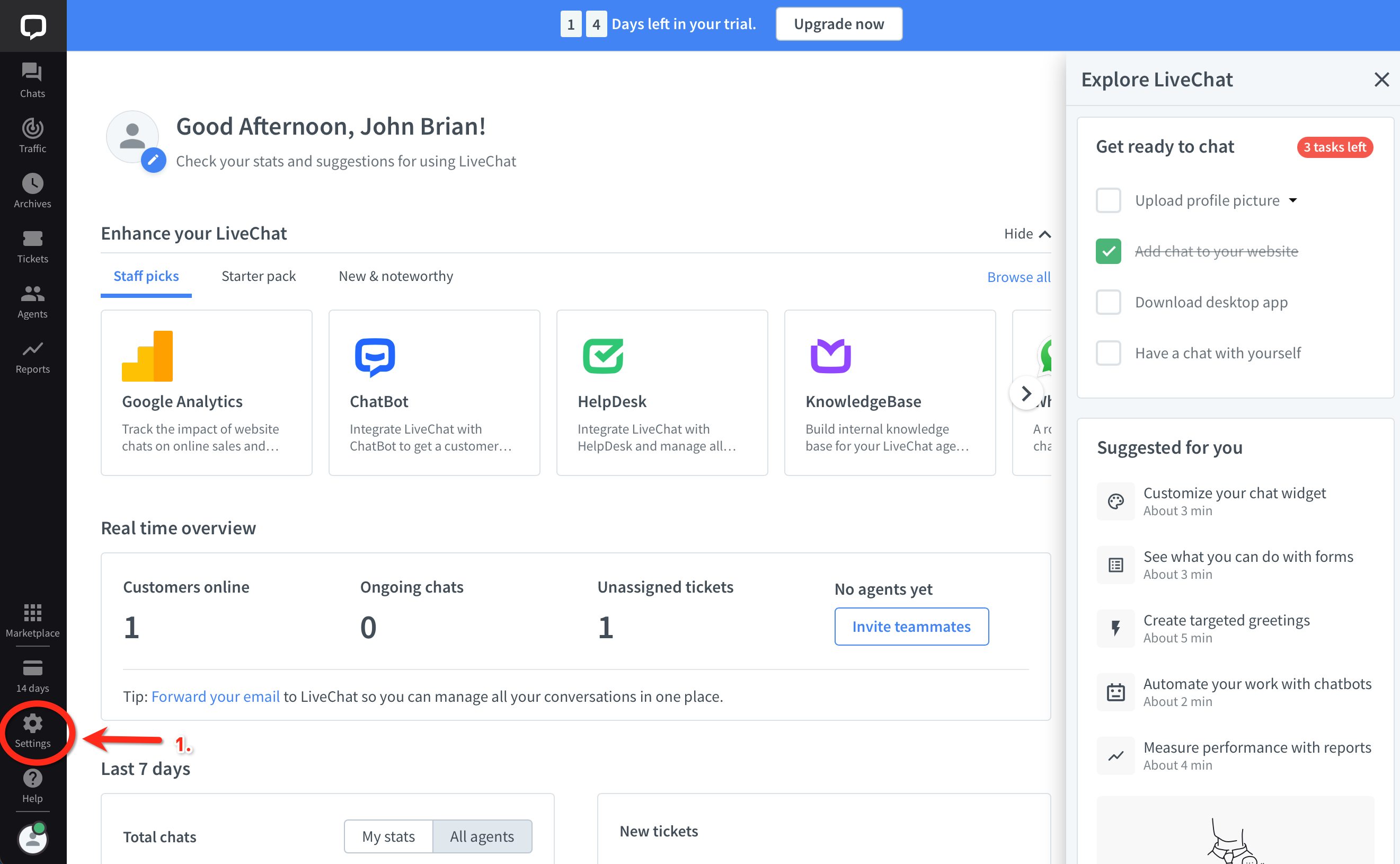Collapse Enhance your LiveChat with Hide
Screen dimensions: 1400x864
pos(1026,234)
